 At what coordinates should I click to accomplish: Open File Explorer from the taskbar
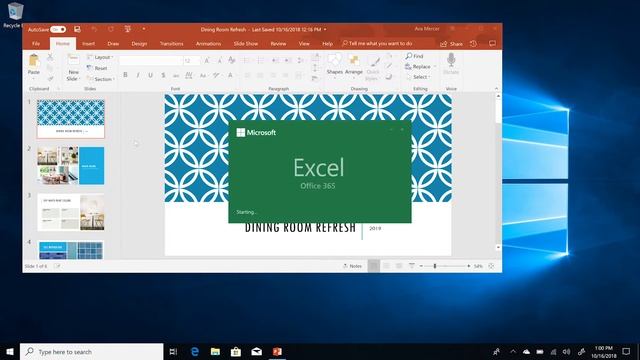pos(215,351)
